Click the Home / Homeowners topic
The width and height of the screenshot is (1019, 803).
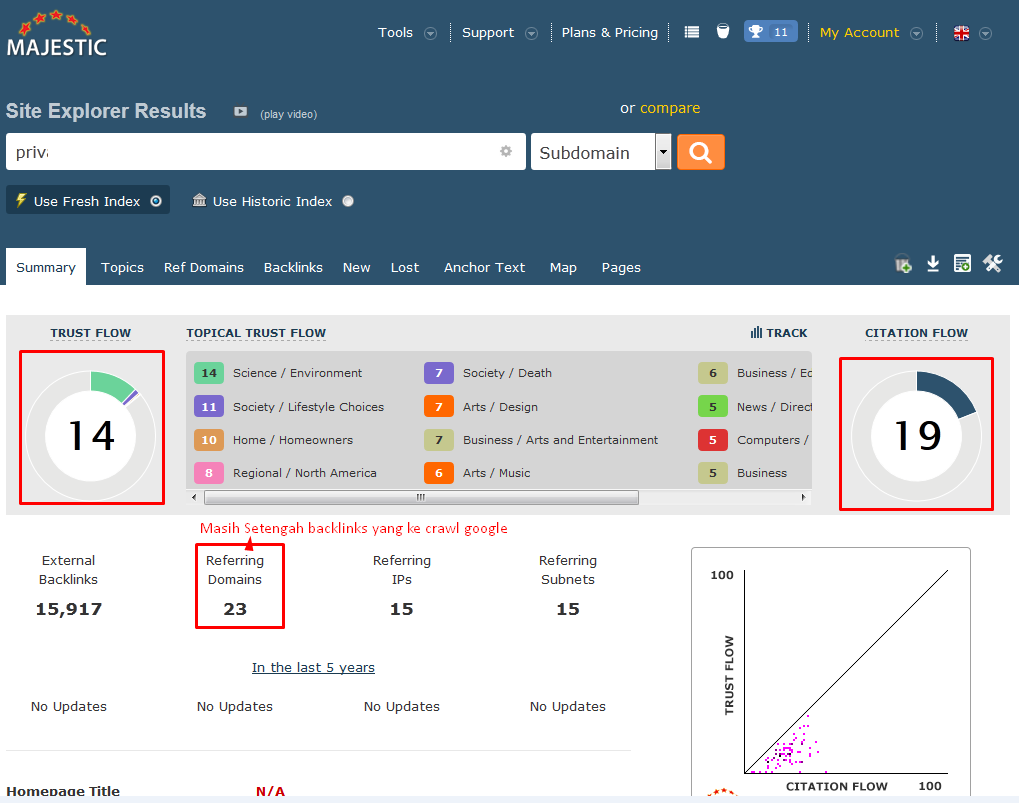pyautogui.click(x=293, y=440)
